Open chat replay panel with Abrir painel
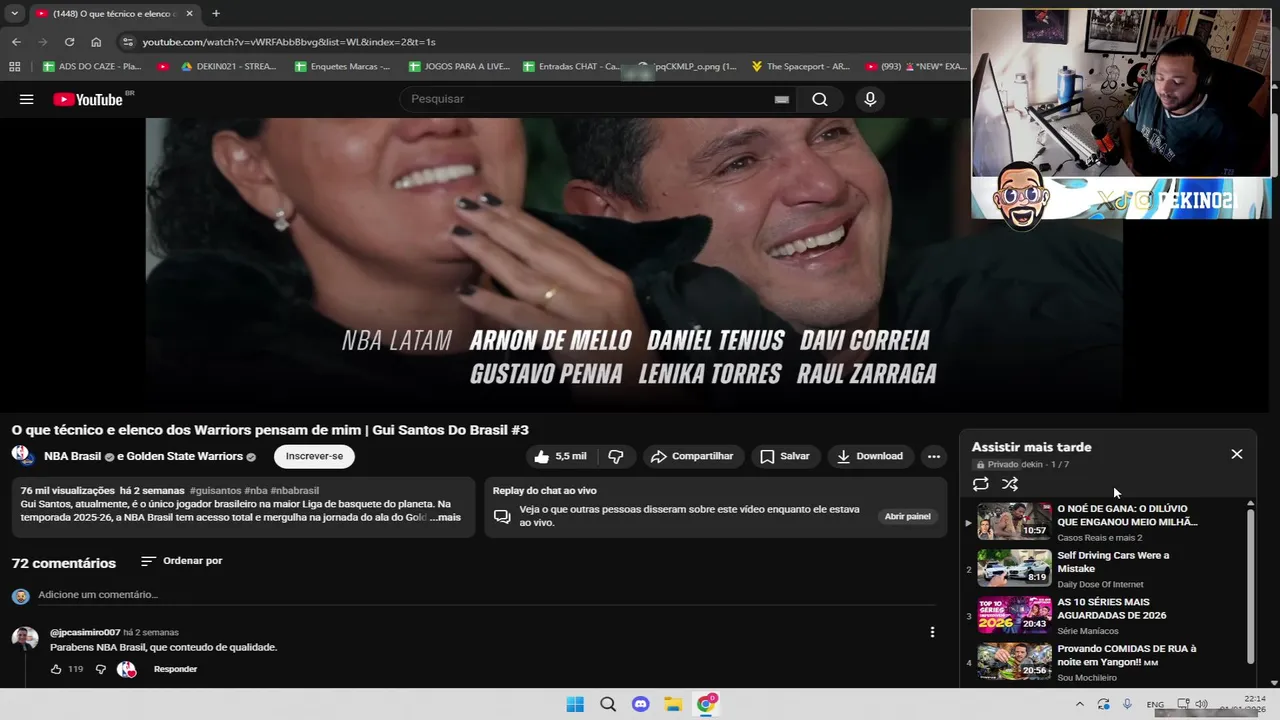The image size is (1280, 720). click(x=907, y=517)
